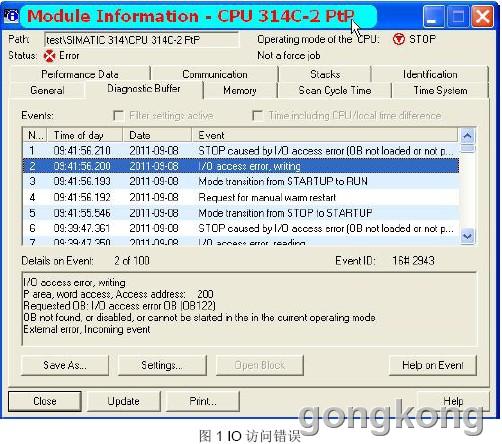Click the event list scroll down arrow
502x444 pixels.
coord(467,236)
